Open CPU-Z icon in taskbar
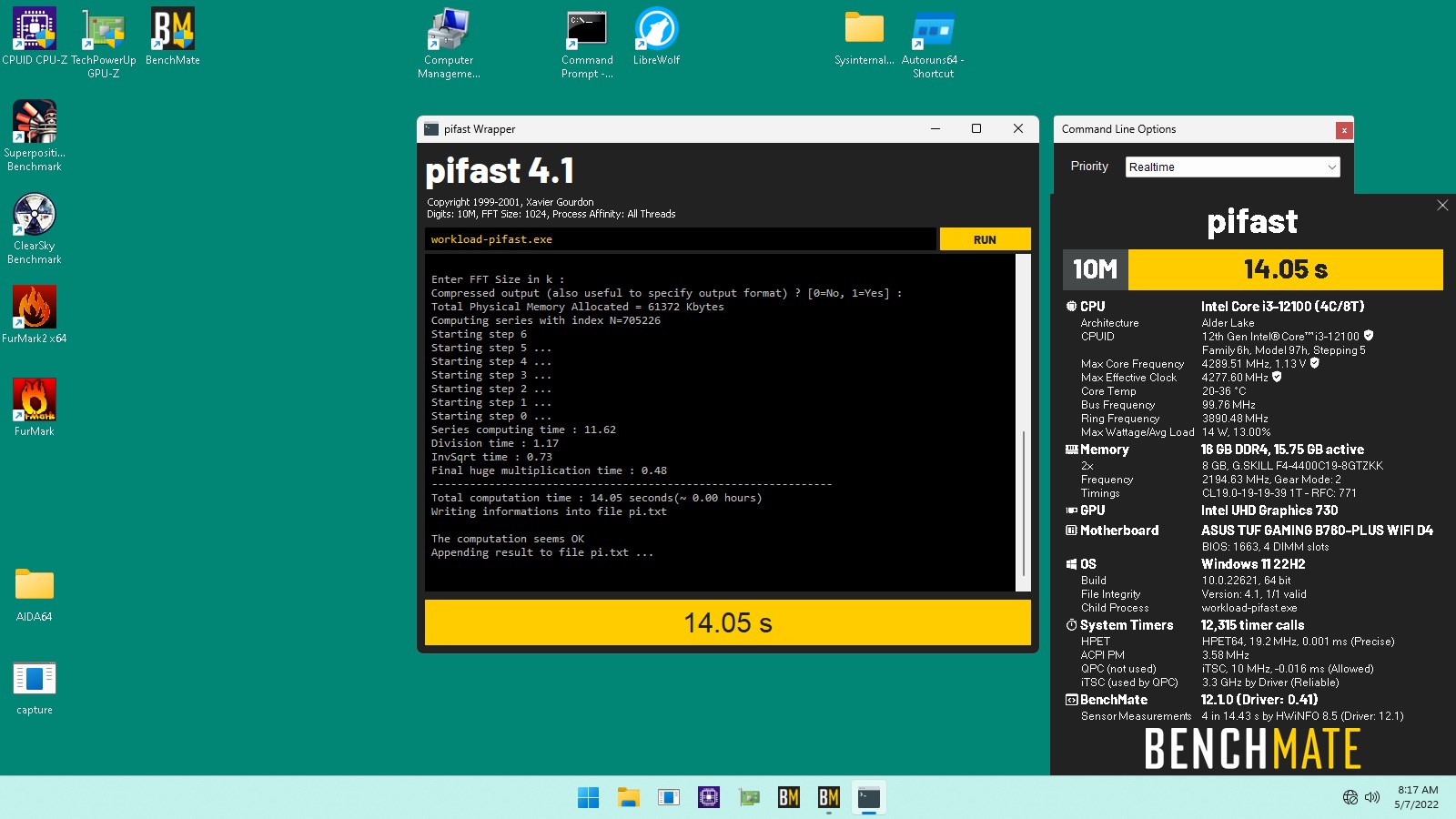 708,798
